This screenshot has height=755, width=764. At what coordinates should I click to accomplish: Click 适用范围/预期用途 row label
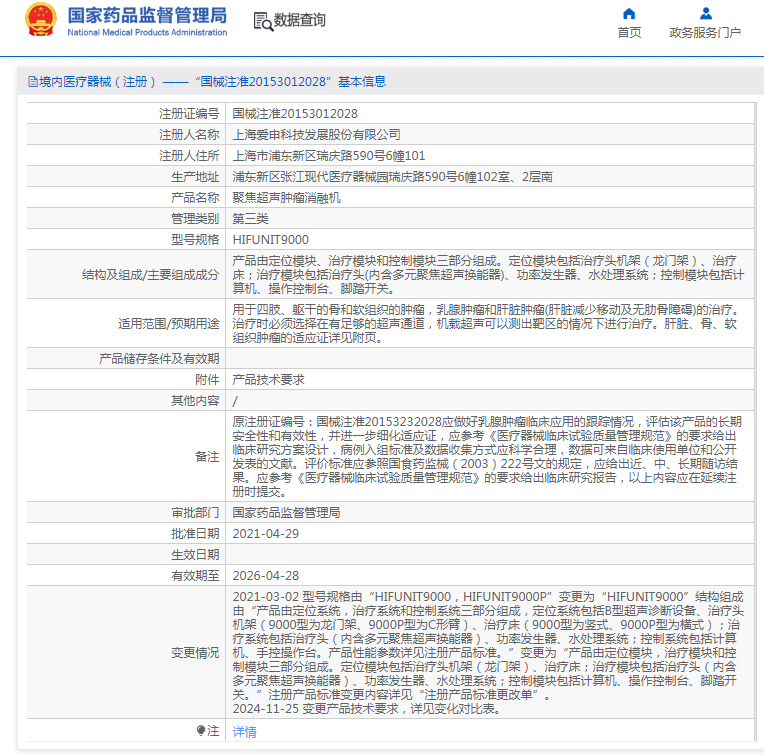tap(169, 323)
